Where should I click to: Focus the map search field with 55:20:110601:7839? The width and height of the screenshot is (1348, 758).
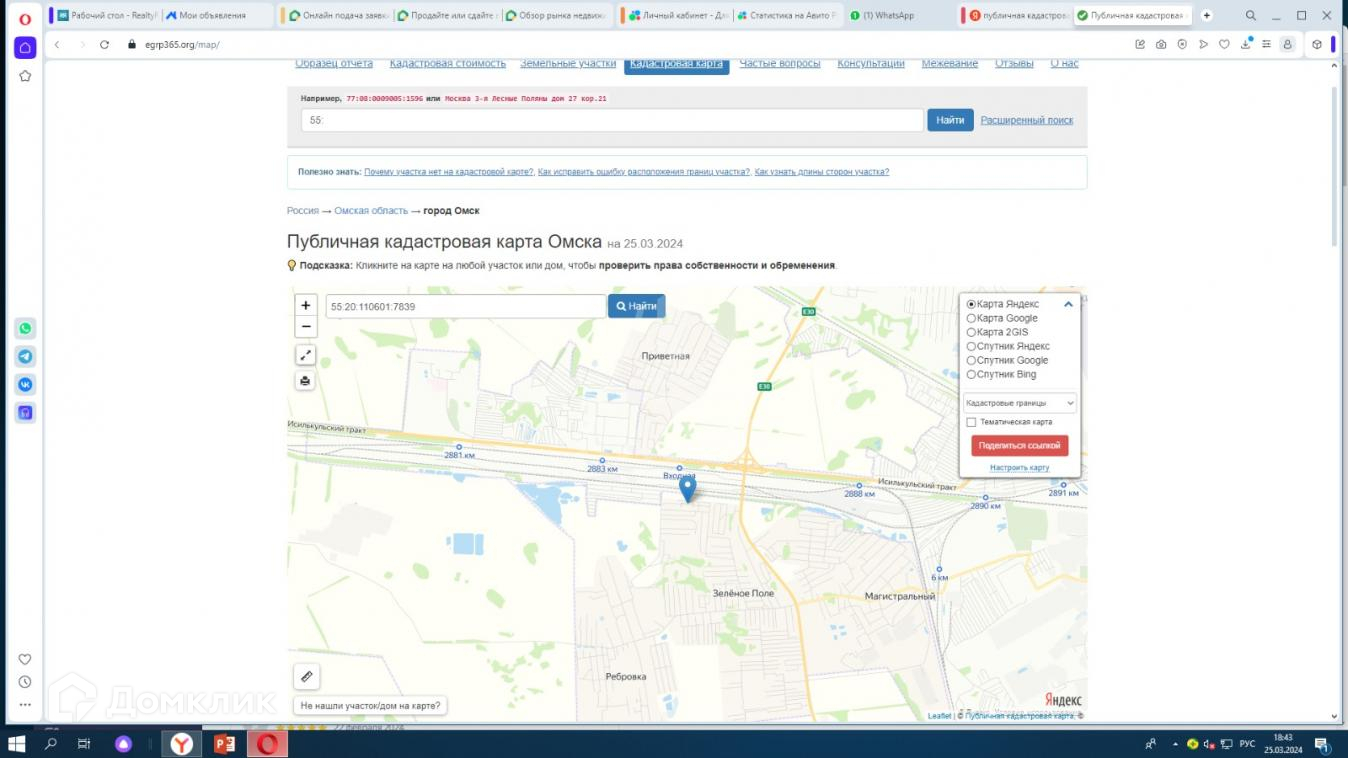pos(466,306)
